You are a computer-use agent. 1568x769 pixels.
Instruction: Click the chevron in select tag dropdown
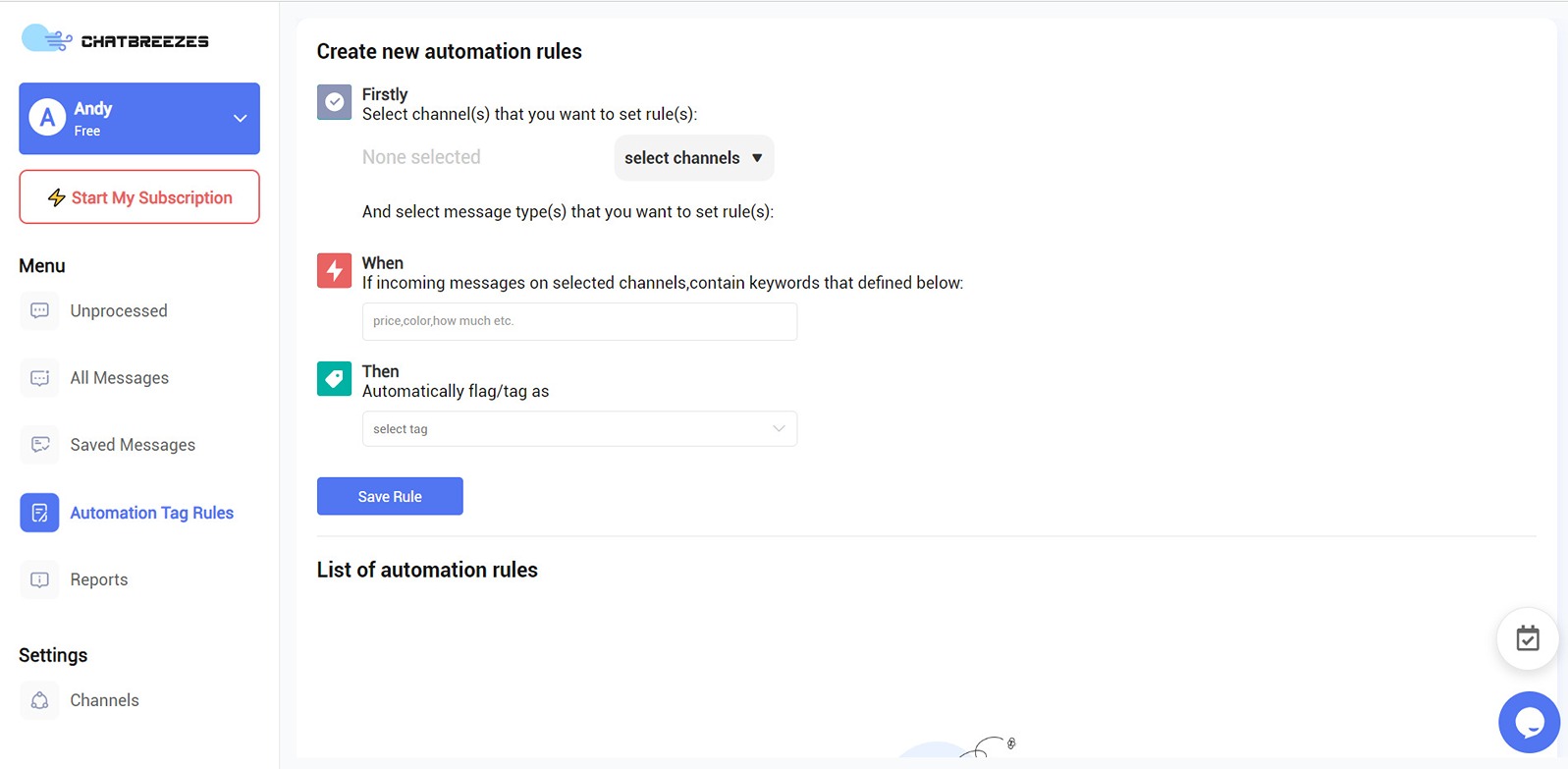tap(779, 429)
